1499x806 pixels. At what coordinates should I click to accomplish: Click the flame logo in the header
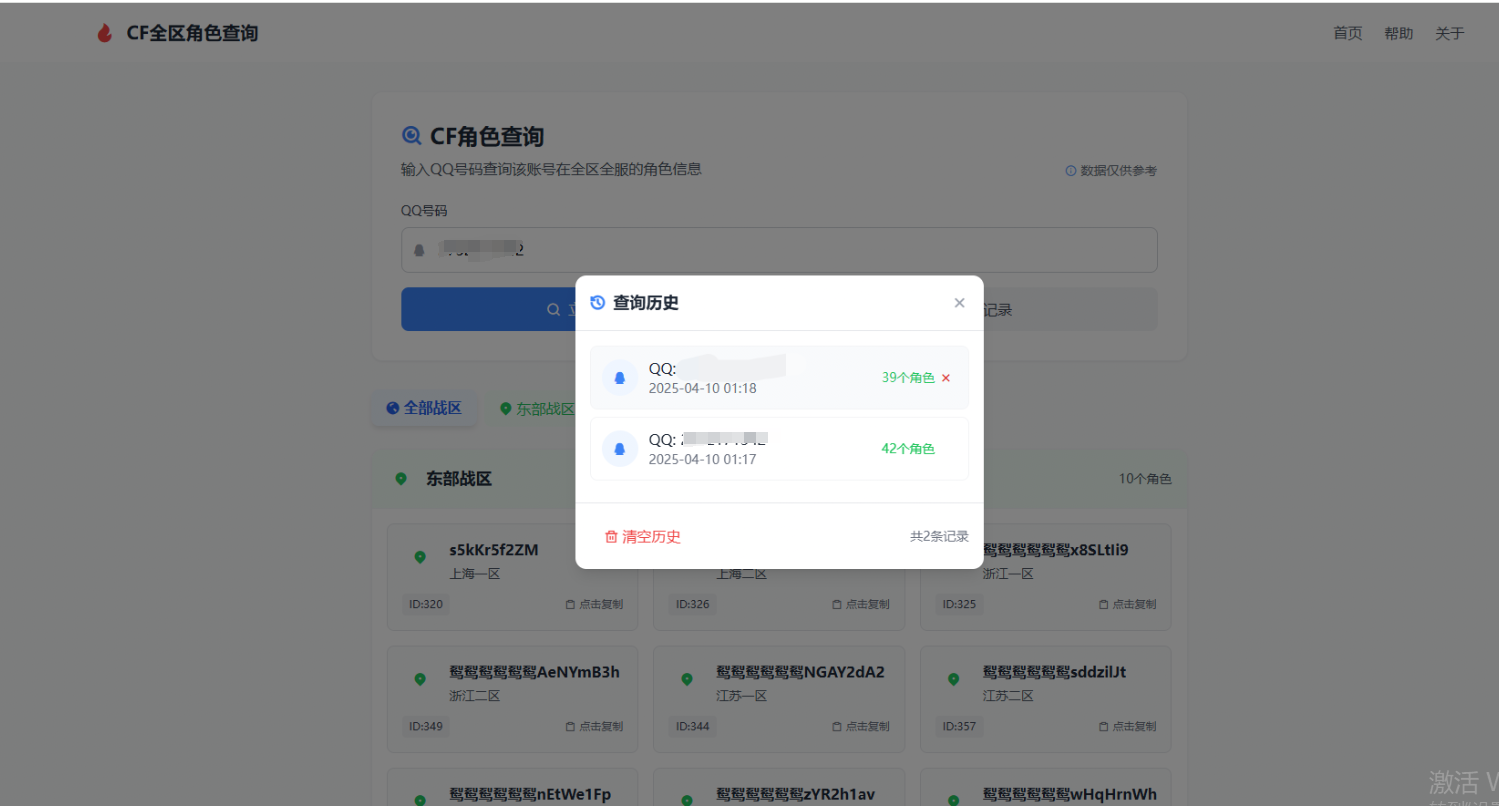tap(104, 33)
